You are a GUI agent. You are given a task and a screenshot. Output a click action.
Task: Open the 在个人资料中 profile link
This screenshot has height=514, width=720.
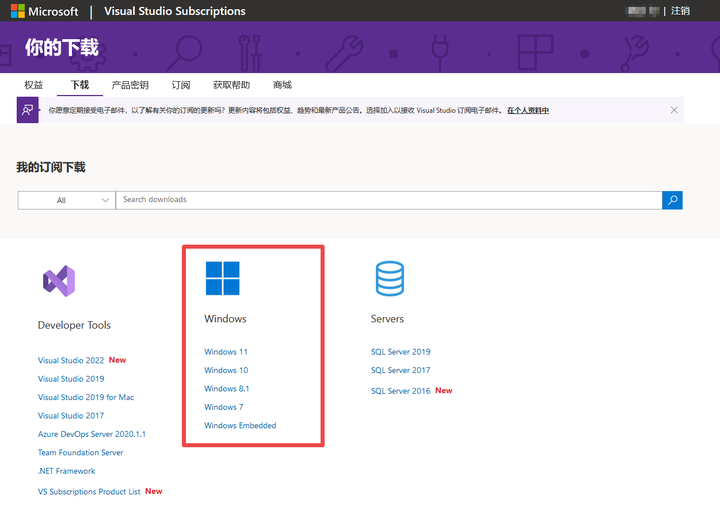(528, 110)
